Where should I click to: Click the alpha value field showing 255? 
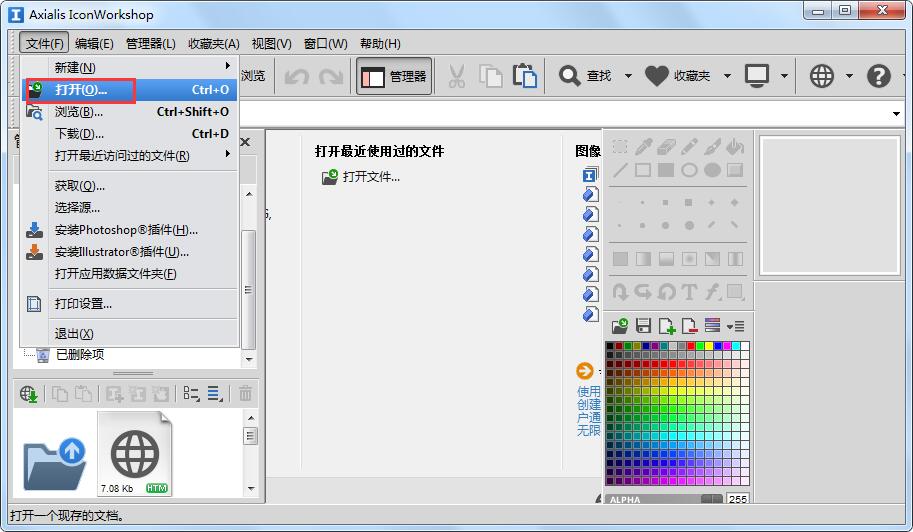(x=738, y=499)
